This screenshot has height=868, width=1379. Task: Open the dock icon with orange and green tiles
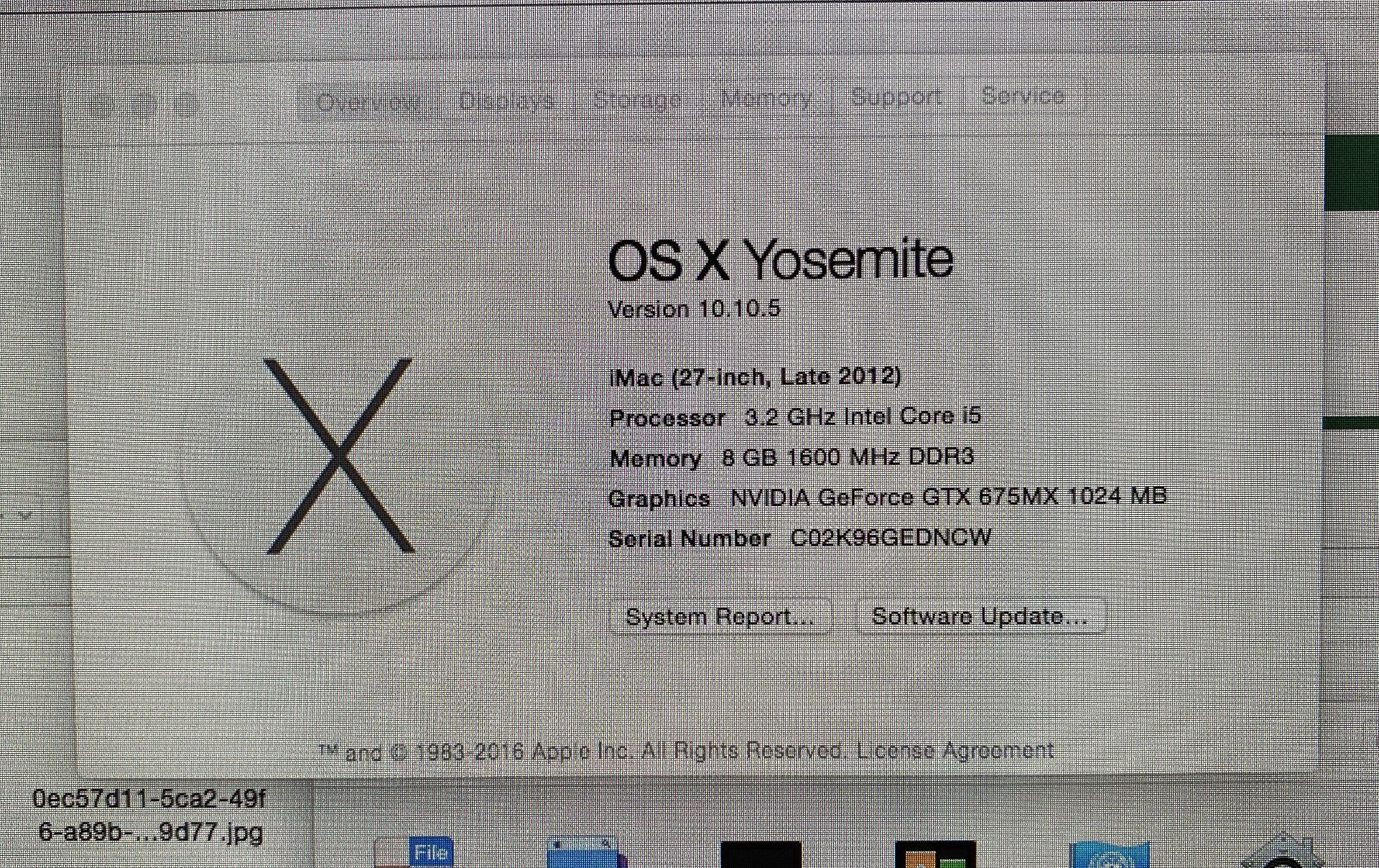coord(935,854)
